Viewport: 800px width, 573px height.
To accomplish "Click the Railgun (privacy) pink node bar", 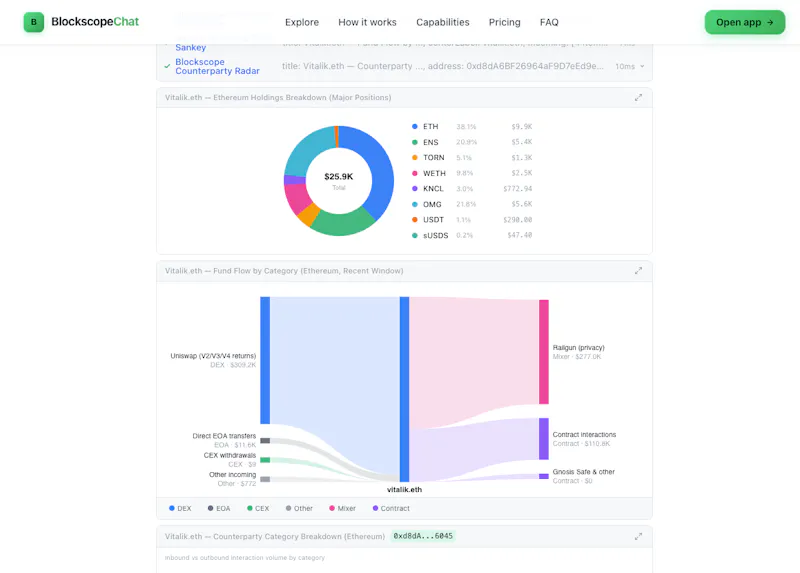I will [x=544, y=352].
